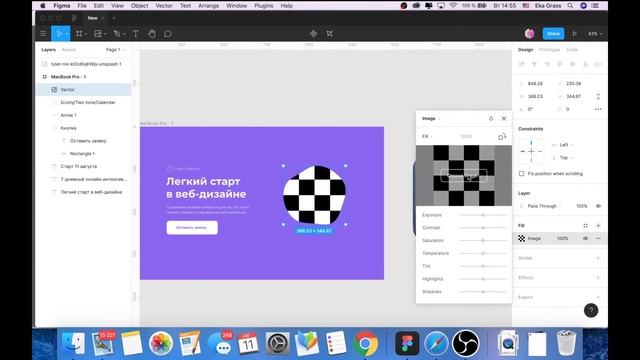Image resolution: width=640 pixels, height=360 pixels.
Task: Click the user avatar in toolbar
Action: (x=529, y=34)
